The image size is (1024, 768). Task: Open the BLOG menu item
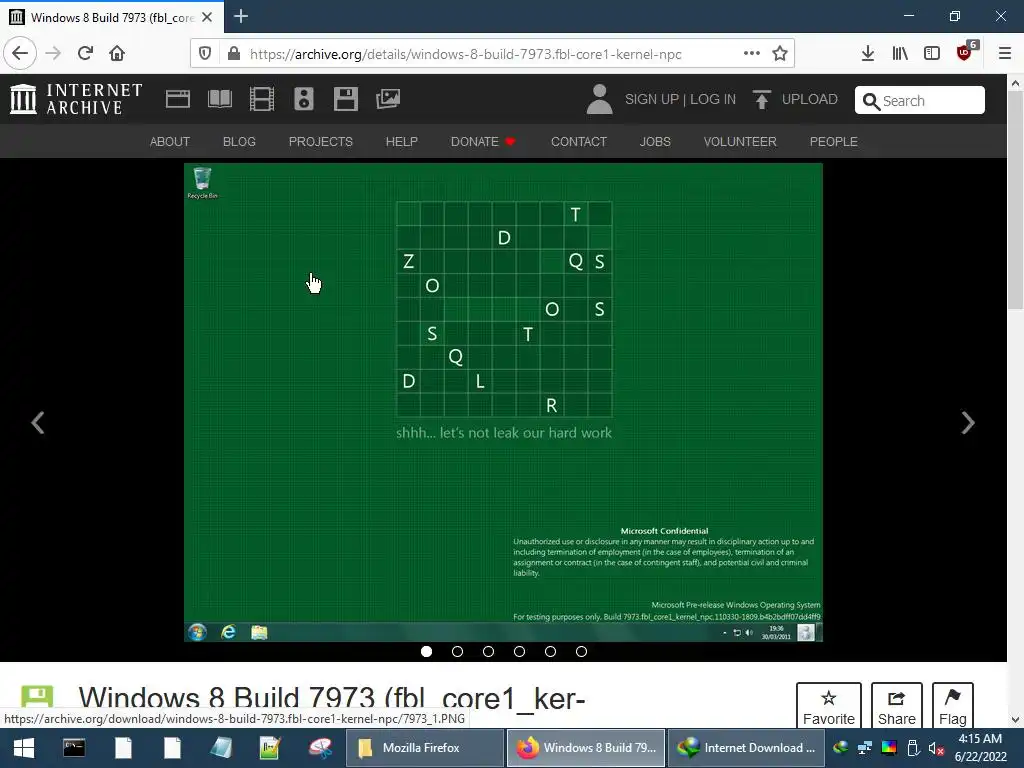[x=239, y=142]
